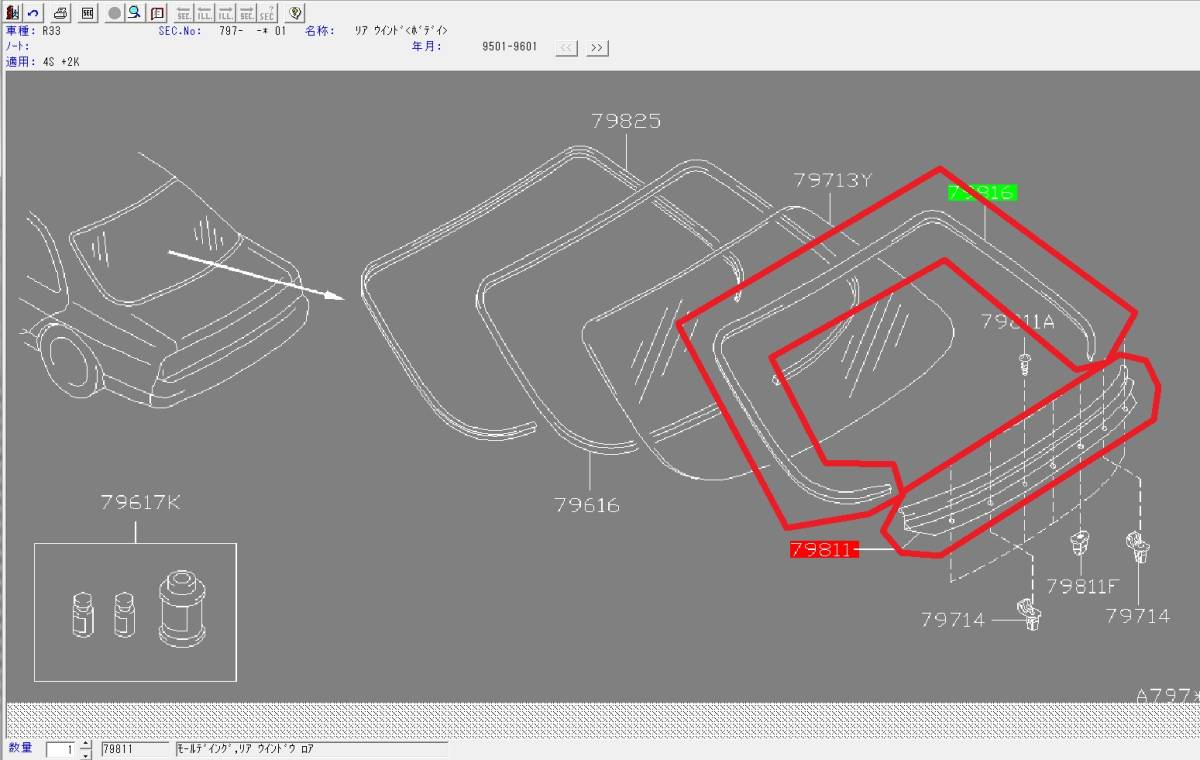The height and width of the screenshot is (760, 1200).
Task: Click the gray circle toolbar icon
Action: coord(114,13)
